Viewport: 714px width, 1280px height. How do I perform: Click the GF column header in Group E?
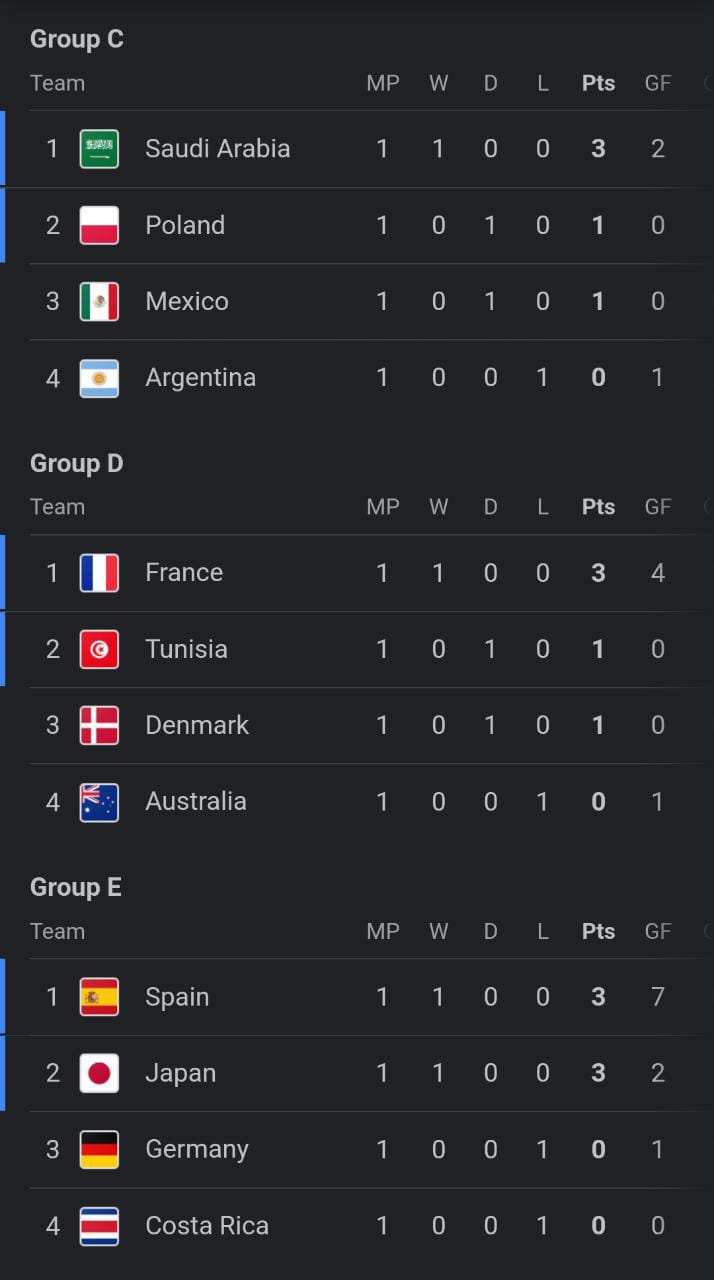coord(658,931)
